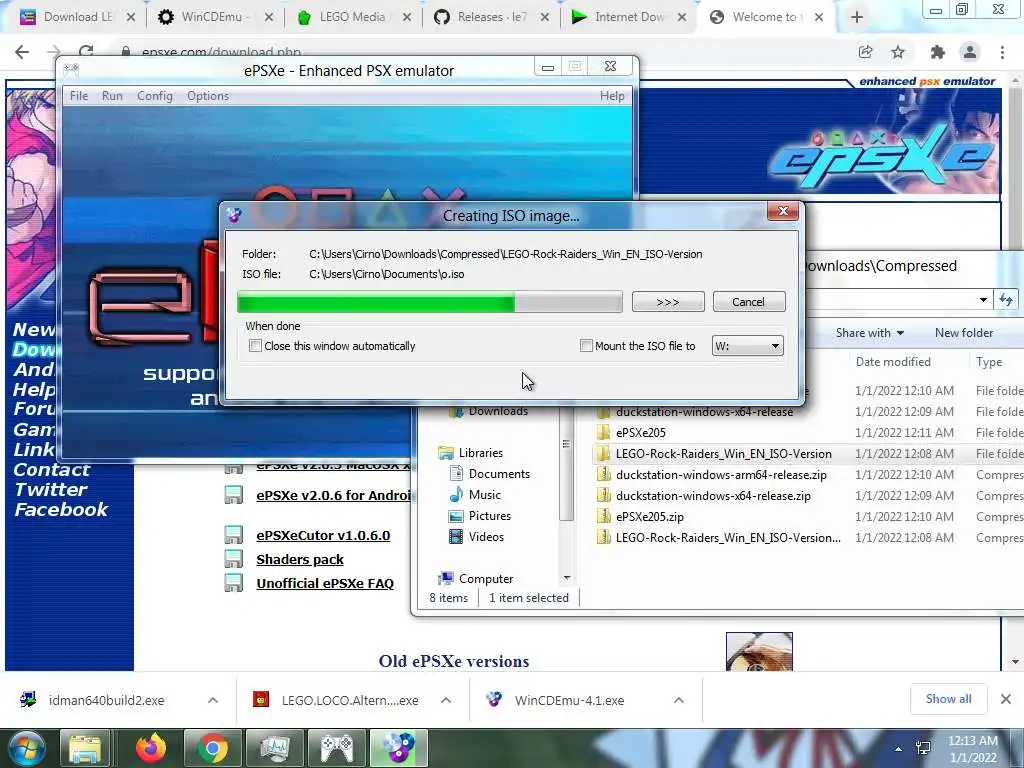This screenshot has height=768, width=1024.
Task: Click New folder in Explorer toolbar
Action: [x=964, y=333]
